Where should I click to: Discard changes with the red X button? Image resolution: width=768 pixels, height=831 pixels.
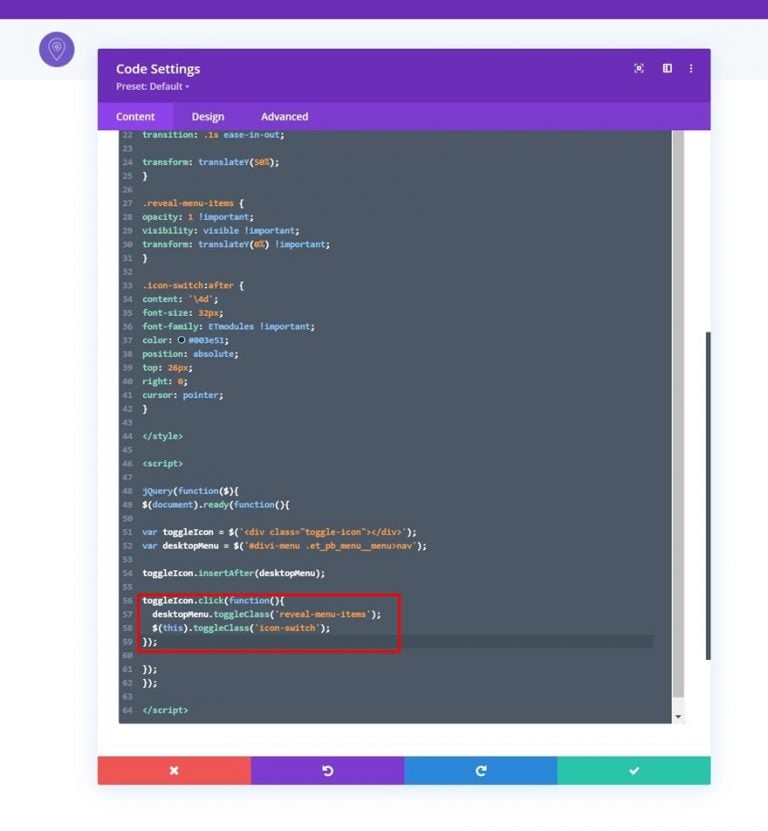click(174, 770)
